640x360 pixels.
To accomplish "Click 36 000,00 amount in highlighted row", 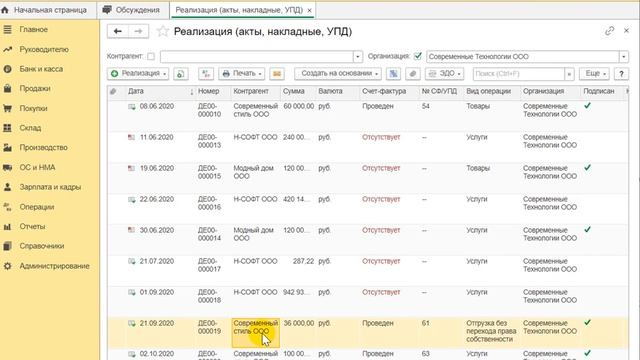I will pyautogui.click(x=299, y=323).
